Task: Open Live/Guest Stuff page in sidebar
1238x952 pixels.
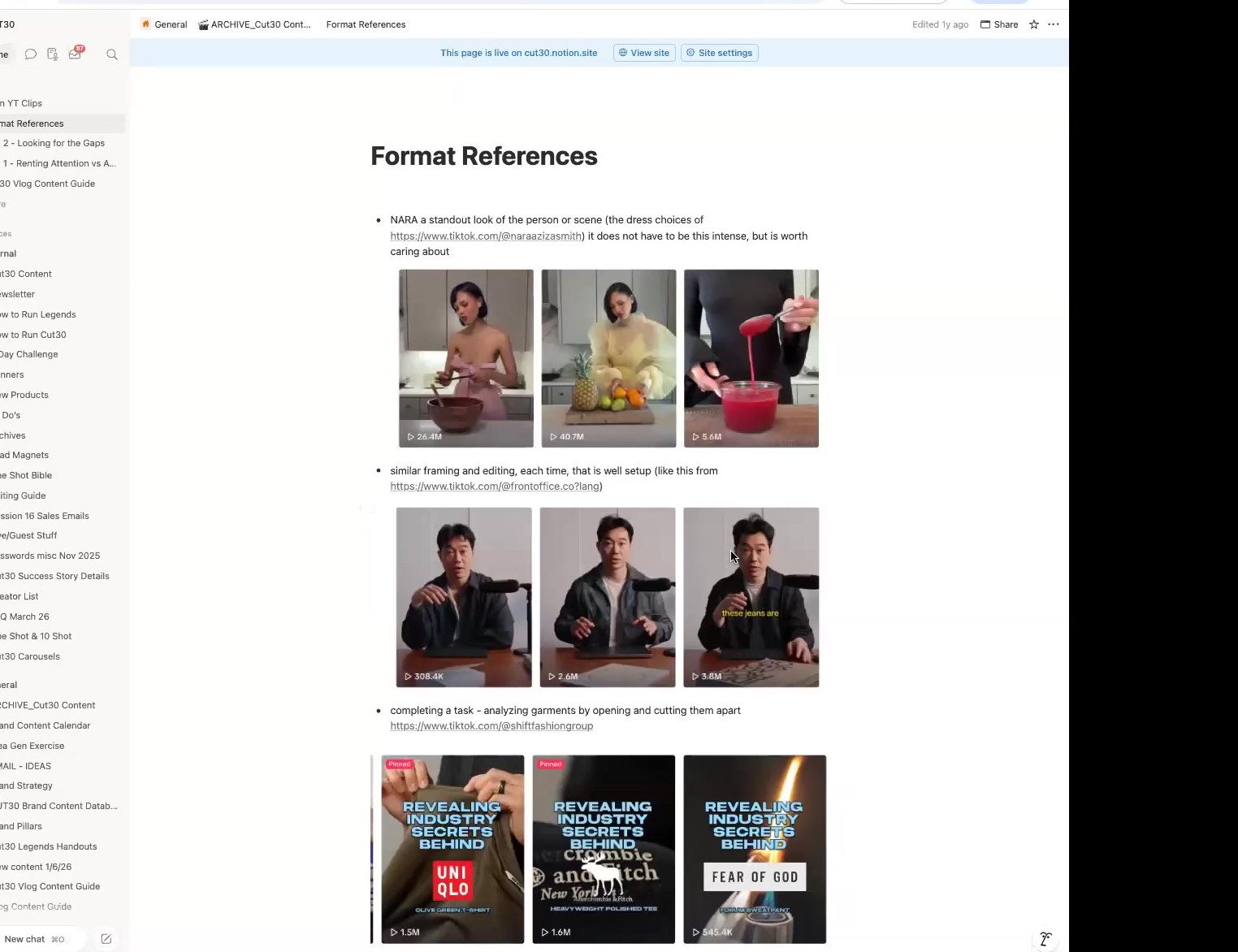Action: click(63, 535)
